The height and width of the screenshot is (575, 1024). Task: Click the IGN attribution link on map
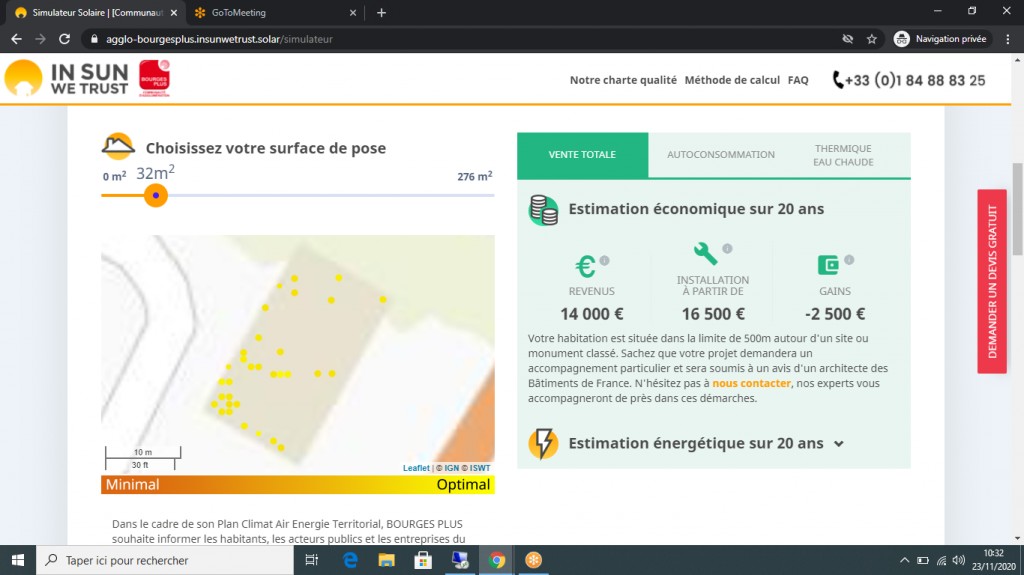(452, 468)
